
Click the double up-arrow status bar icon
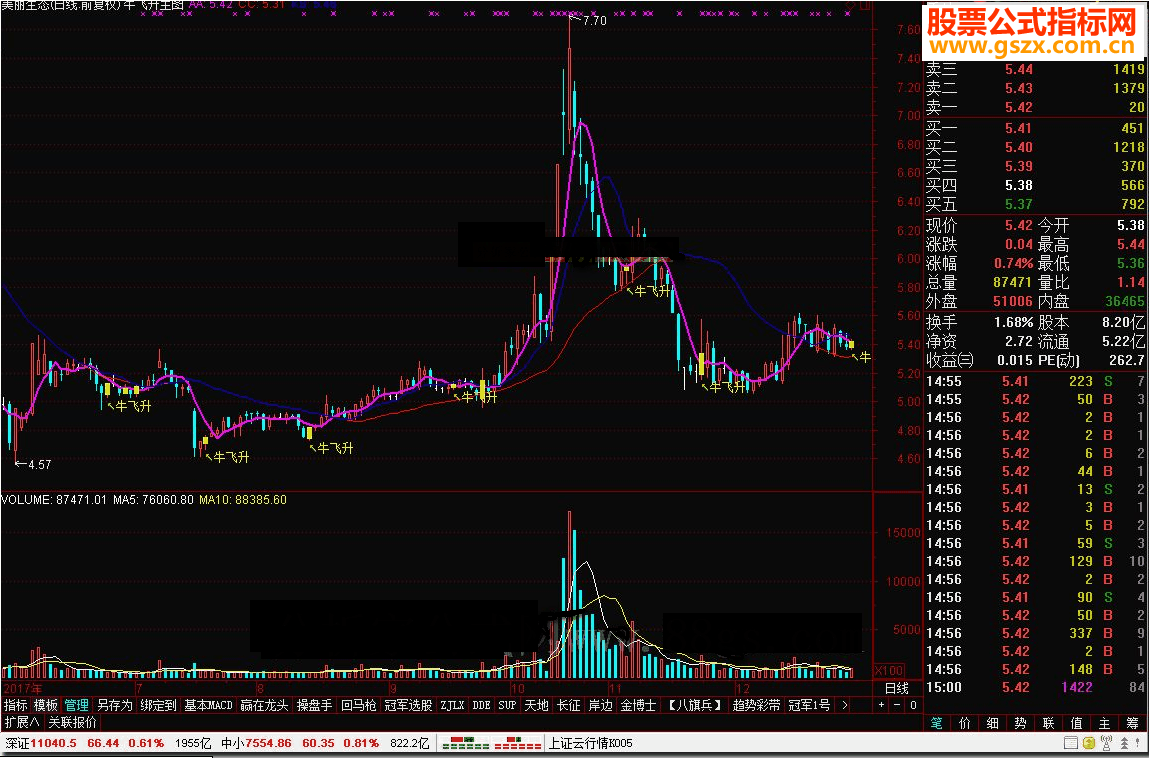1124,743
